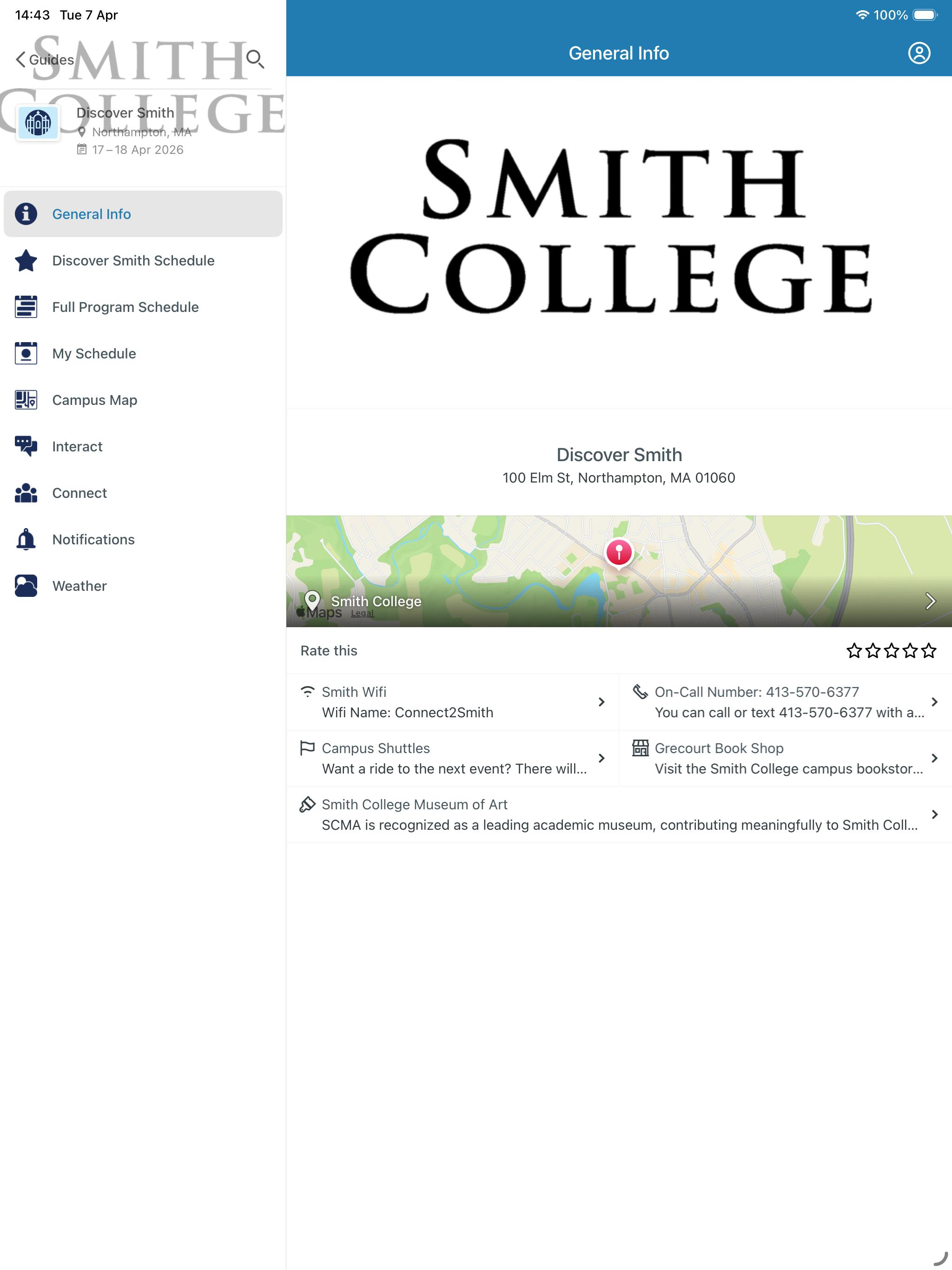Open the Connect menu item

pyautogui.click(x=143, y=493)
